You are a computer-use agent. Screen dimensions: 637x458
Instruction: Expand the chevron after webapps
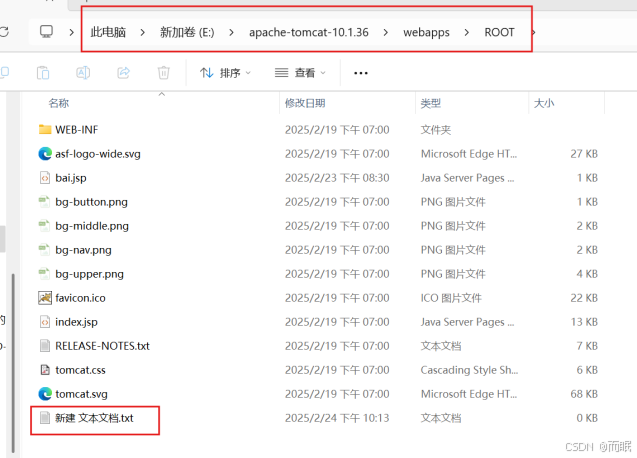point(466,32)
